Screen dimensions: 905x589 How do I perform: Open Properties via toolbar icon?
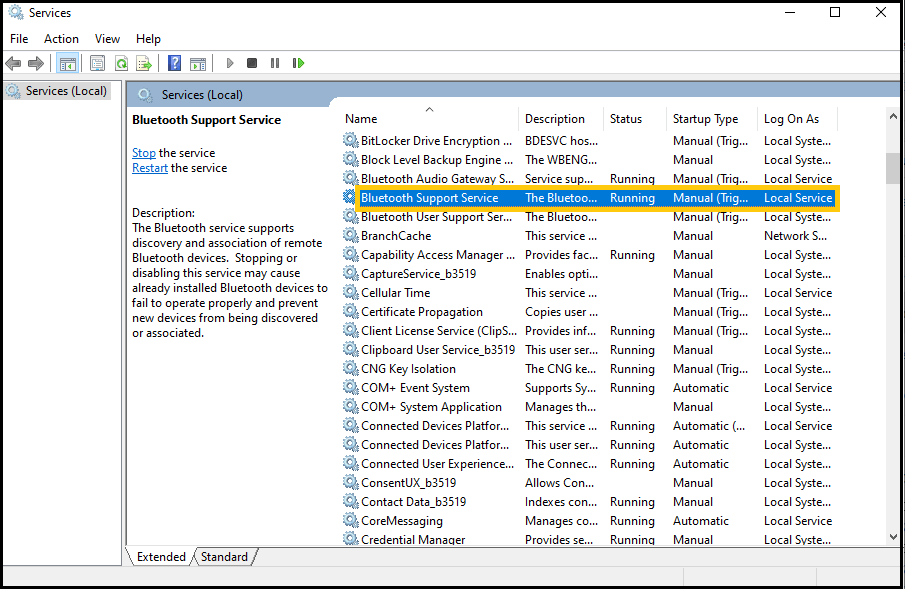[97, 63]
